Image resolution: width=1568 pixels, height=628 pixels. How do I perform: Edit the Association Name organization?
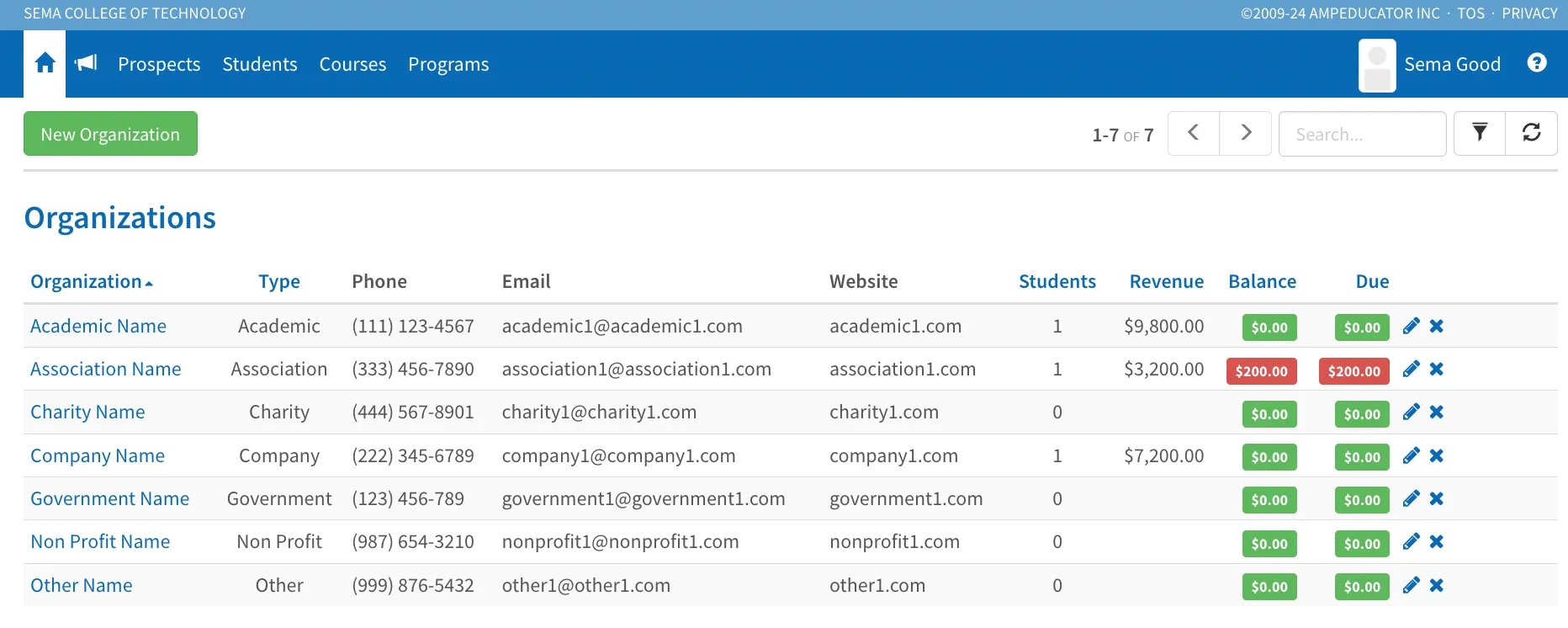(1411, 369)
